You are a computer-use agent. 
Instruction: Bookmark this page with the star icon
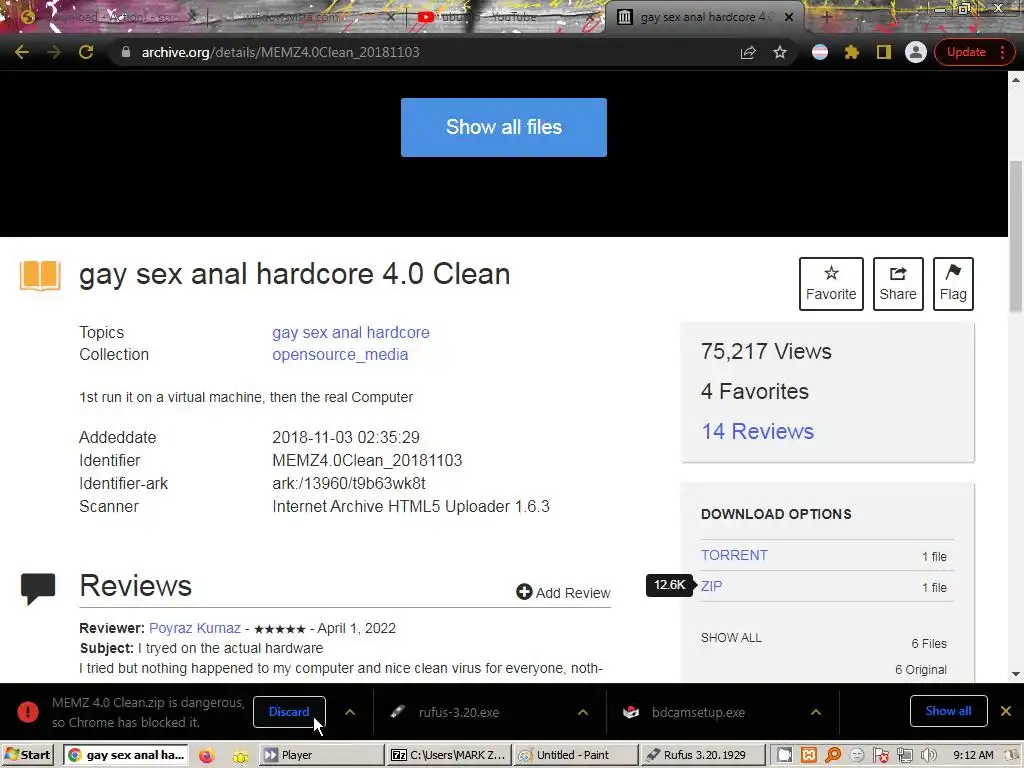pyautogui.click(x=780, y=52)
